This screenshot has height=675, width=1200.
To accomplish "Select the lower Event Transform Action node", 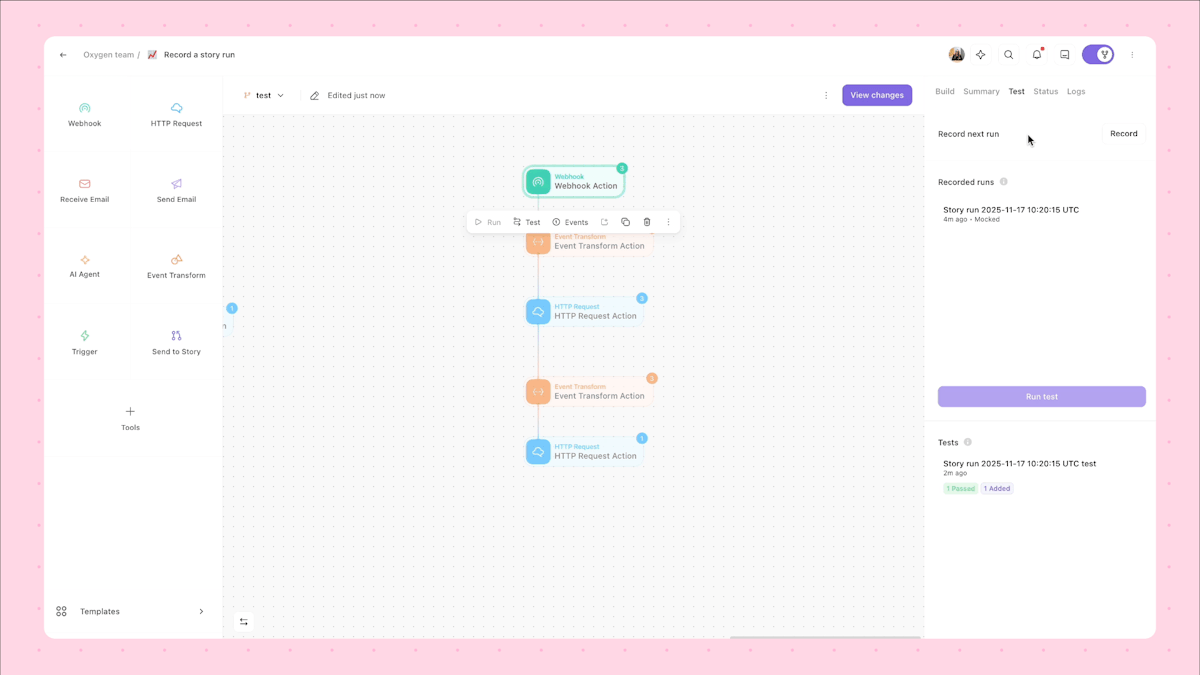I will point(589,392).
